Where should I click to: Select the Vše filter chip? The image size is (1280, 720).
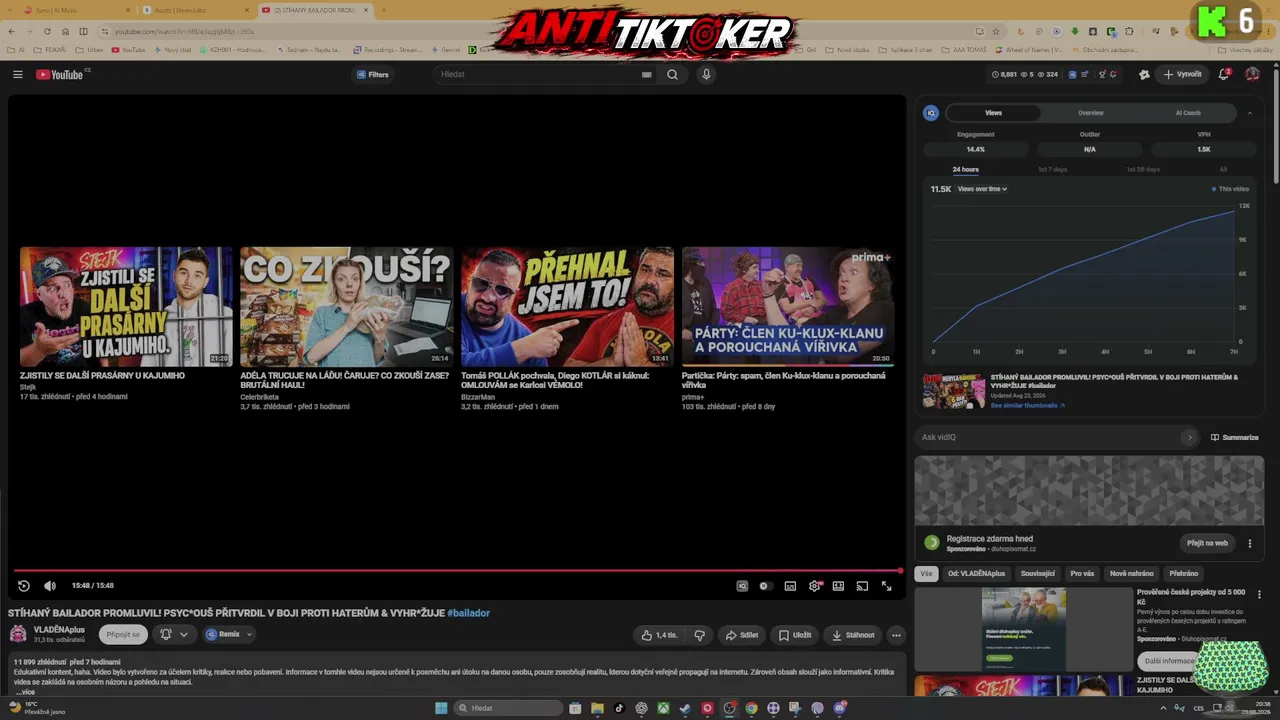click(x=926, y=574)
